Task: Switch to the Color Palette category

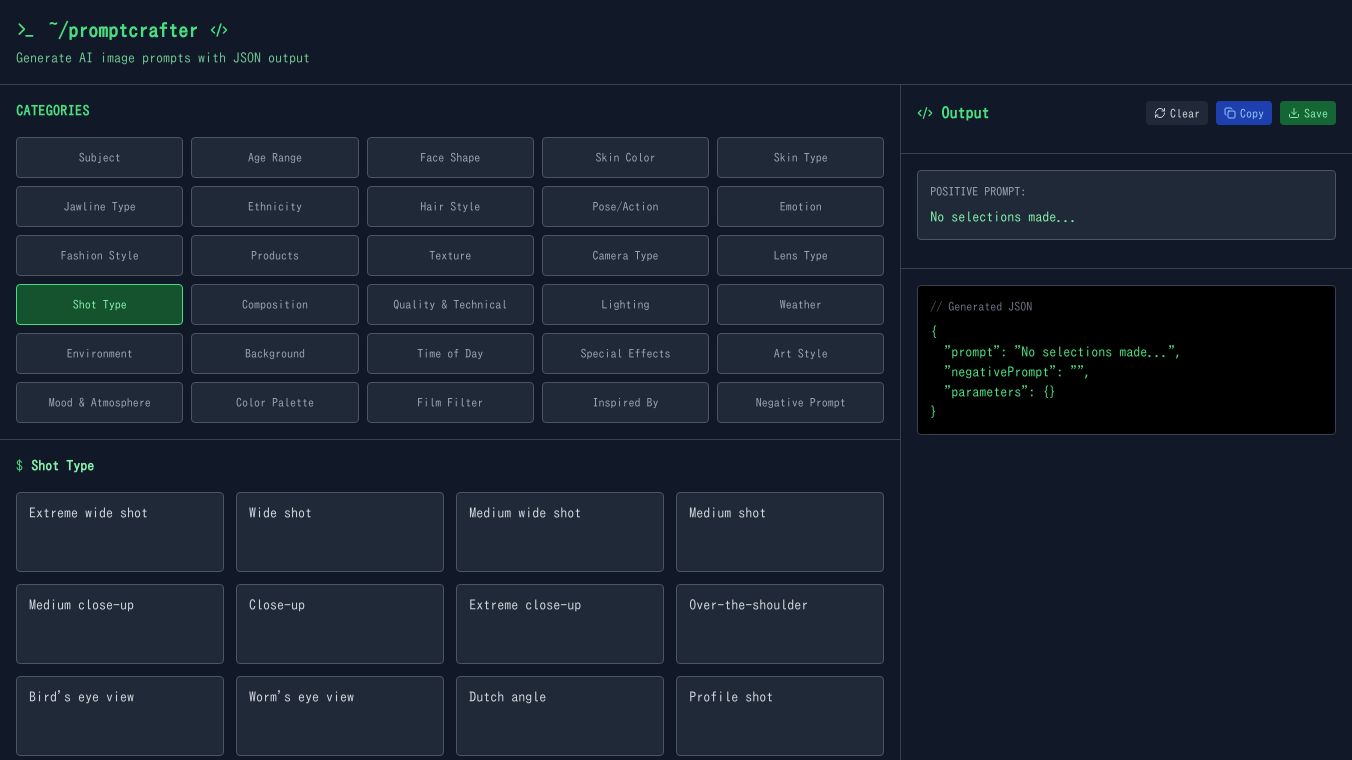Action: pyautogui.click(x=275, y=402)
